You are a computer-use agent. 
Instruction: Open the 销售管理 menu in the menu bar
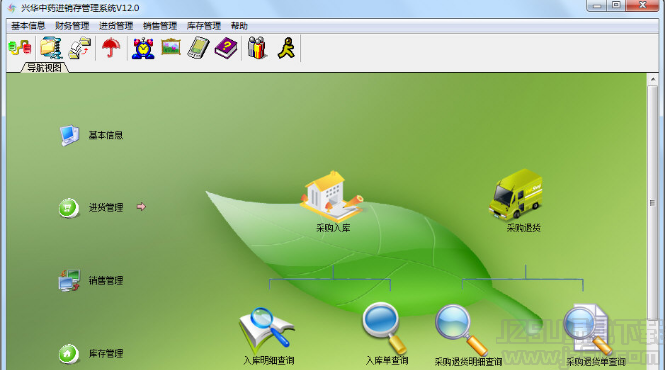click(160, 26)
